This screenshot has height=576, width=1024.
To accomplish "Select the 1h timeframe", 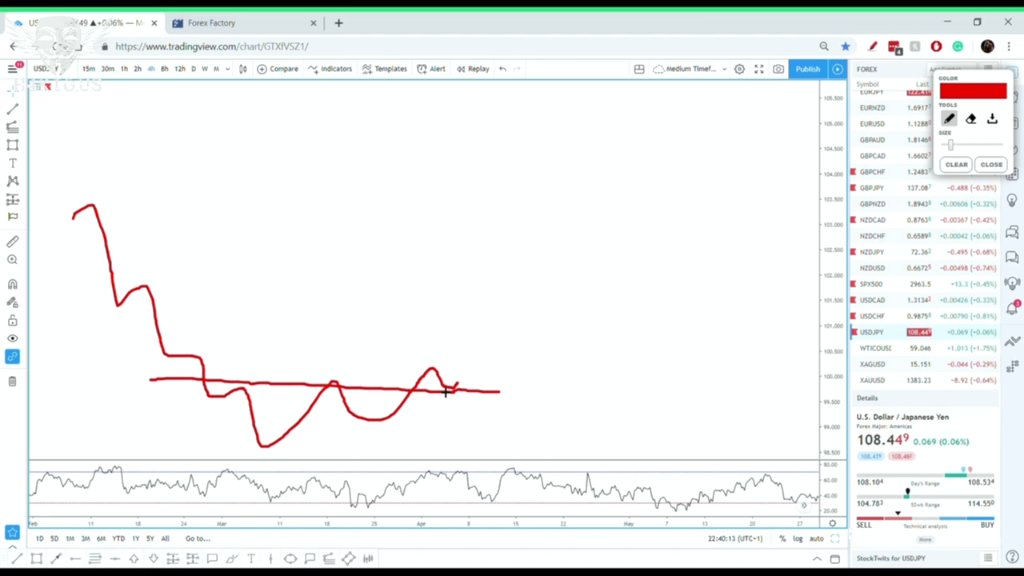I will click(124, 69).
